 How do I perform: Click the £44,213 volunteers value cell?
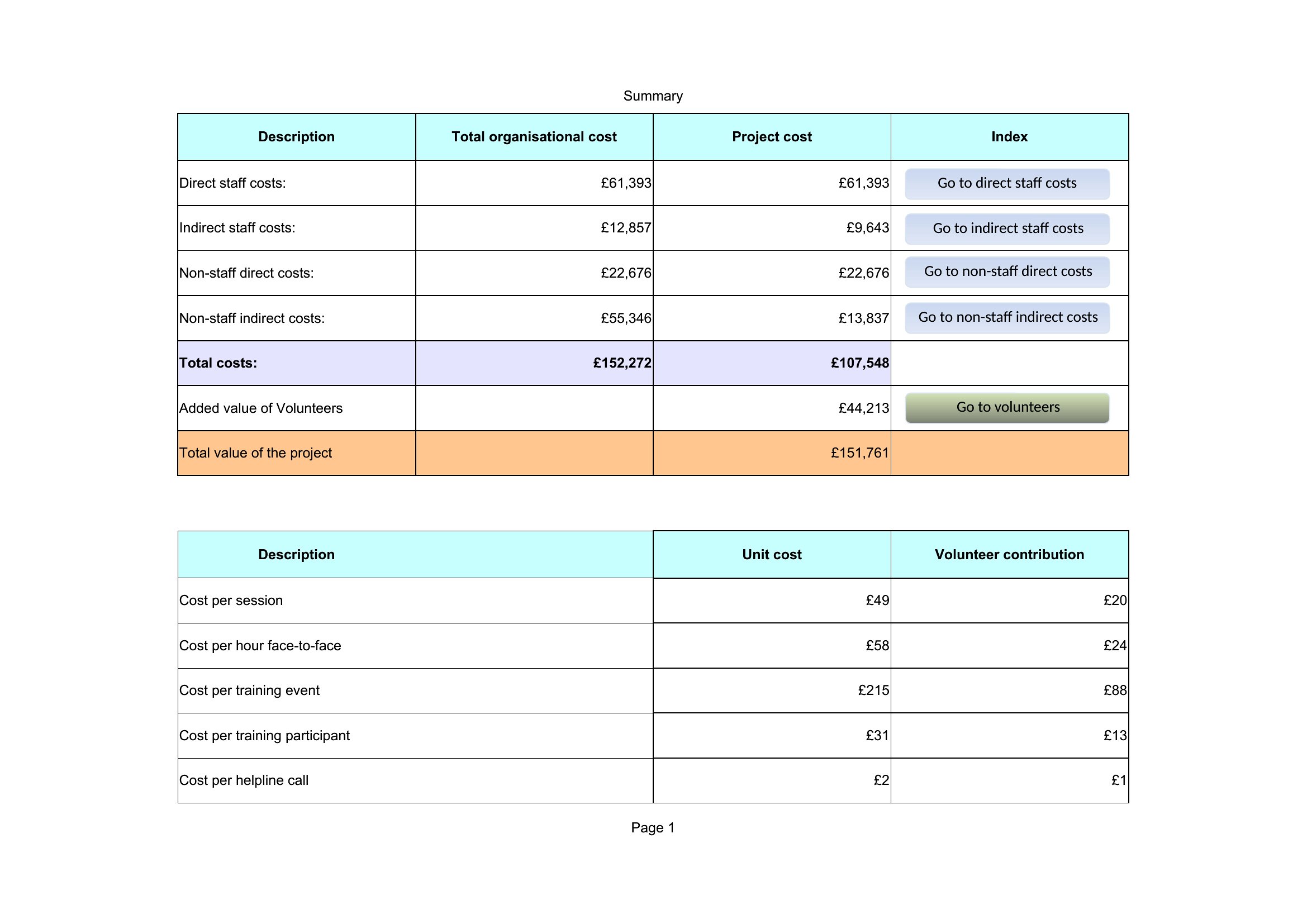pyautogui.click(x=772, y=408)
